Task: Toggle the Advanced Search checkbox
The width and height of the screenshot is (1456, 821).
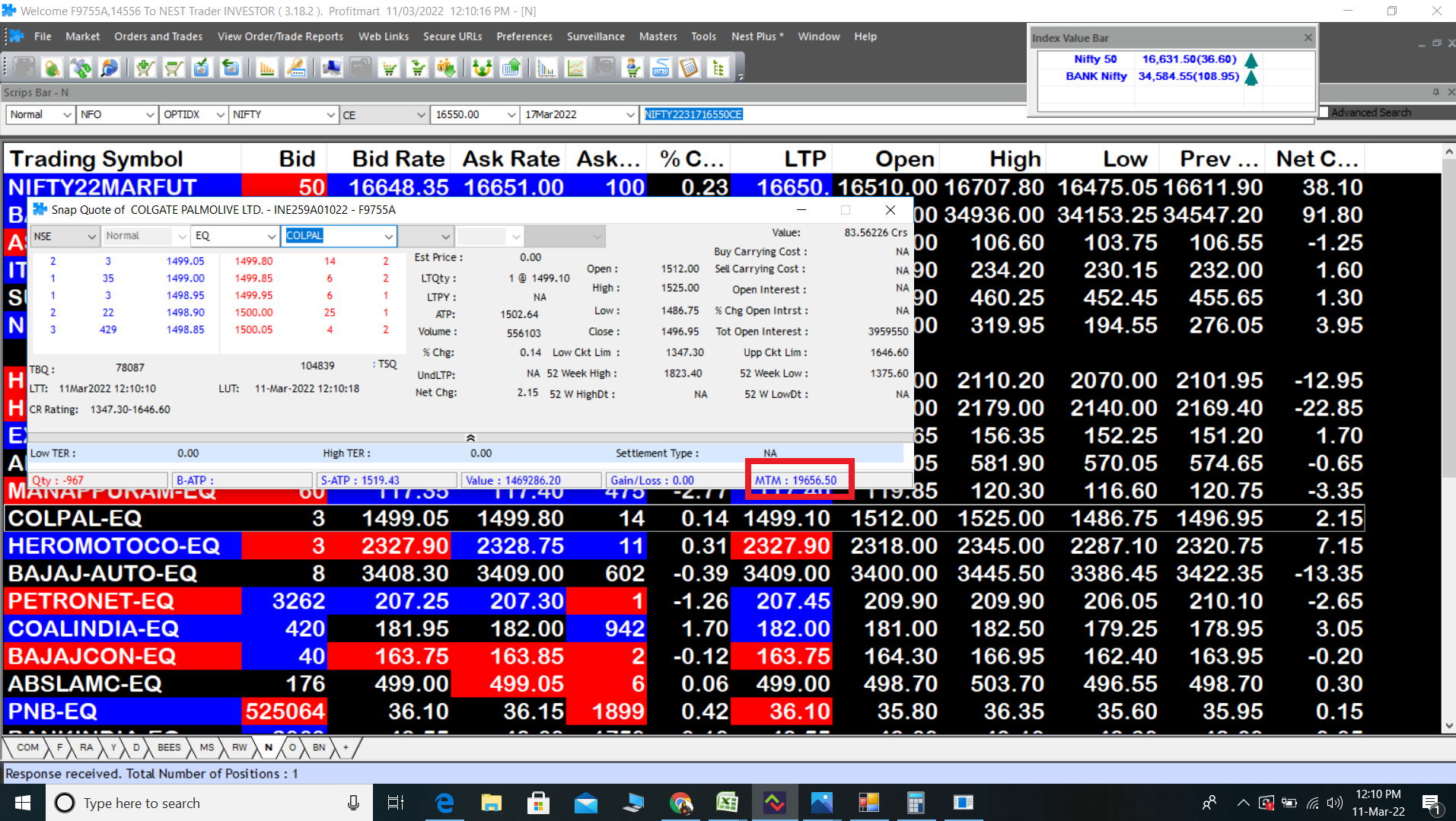Action: coord(1324,113)
